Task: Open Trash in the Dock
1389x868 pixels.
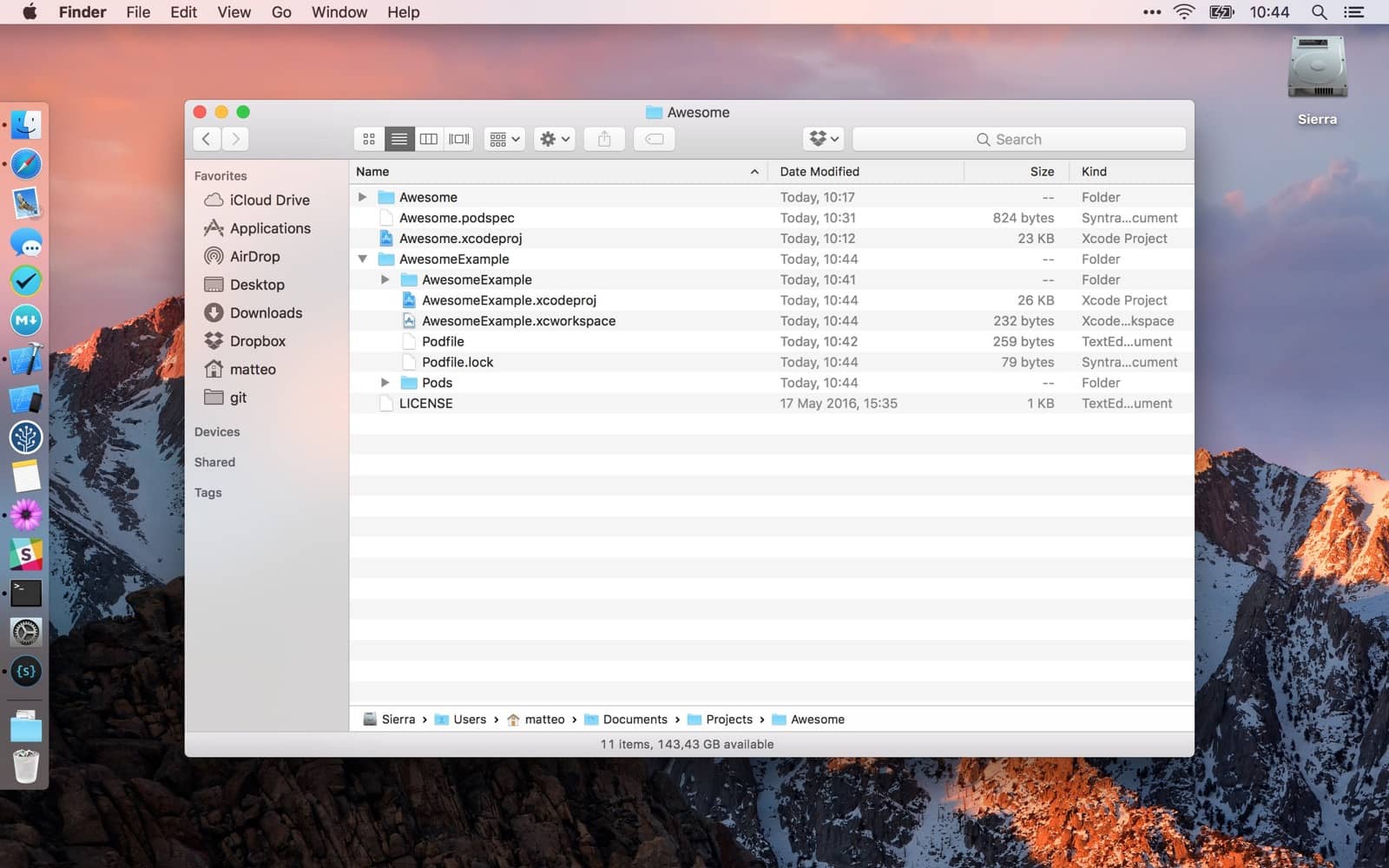Action: [26, 766]
